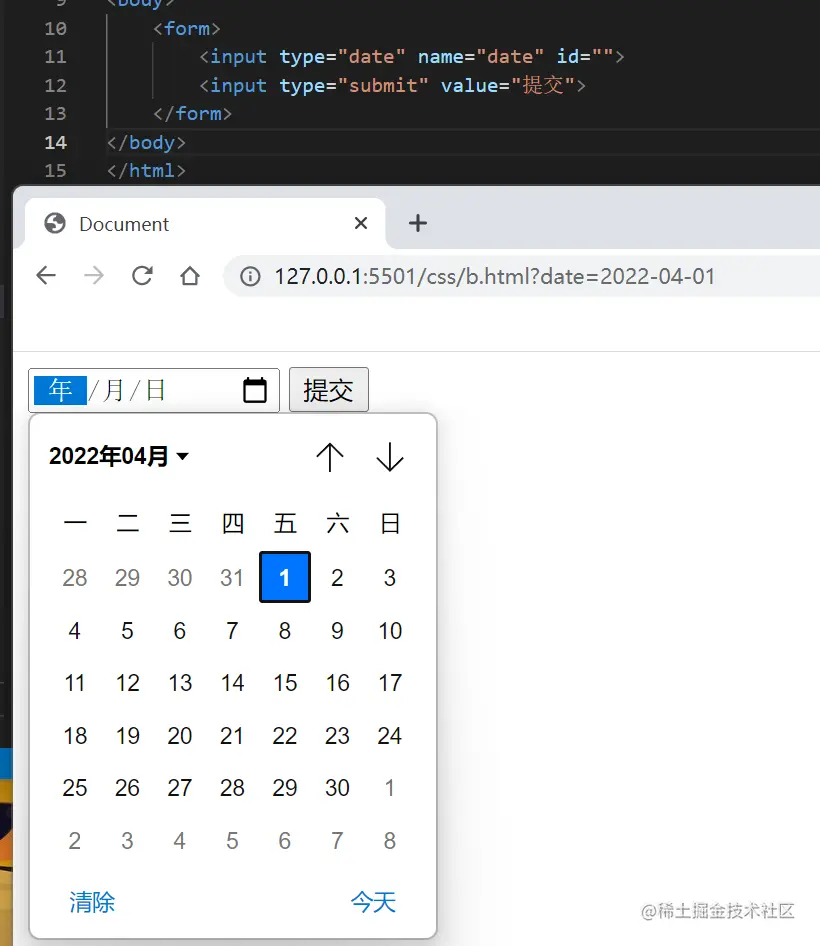
Task: Jump to today with 今天
Action: (x=373, y=903)
